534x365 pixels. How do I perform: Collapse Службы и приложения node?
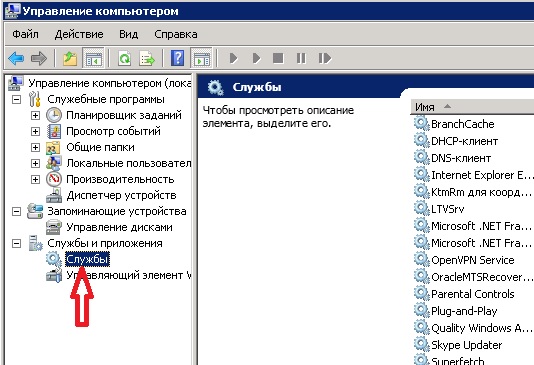coord(16,243)
